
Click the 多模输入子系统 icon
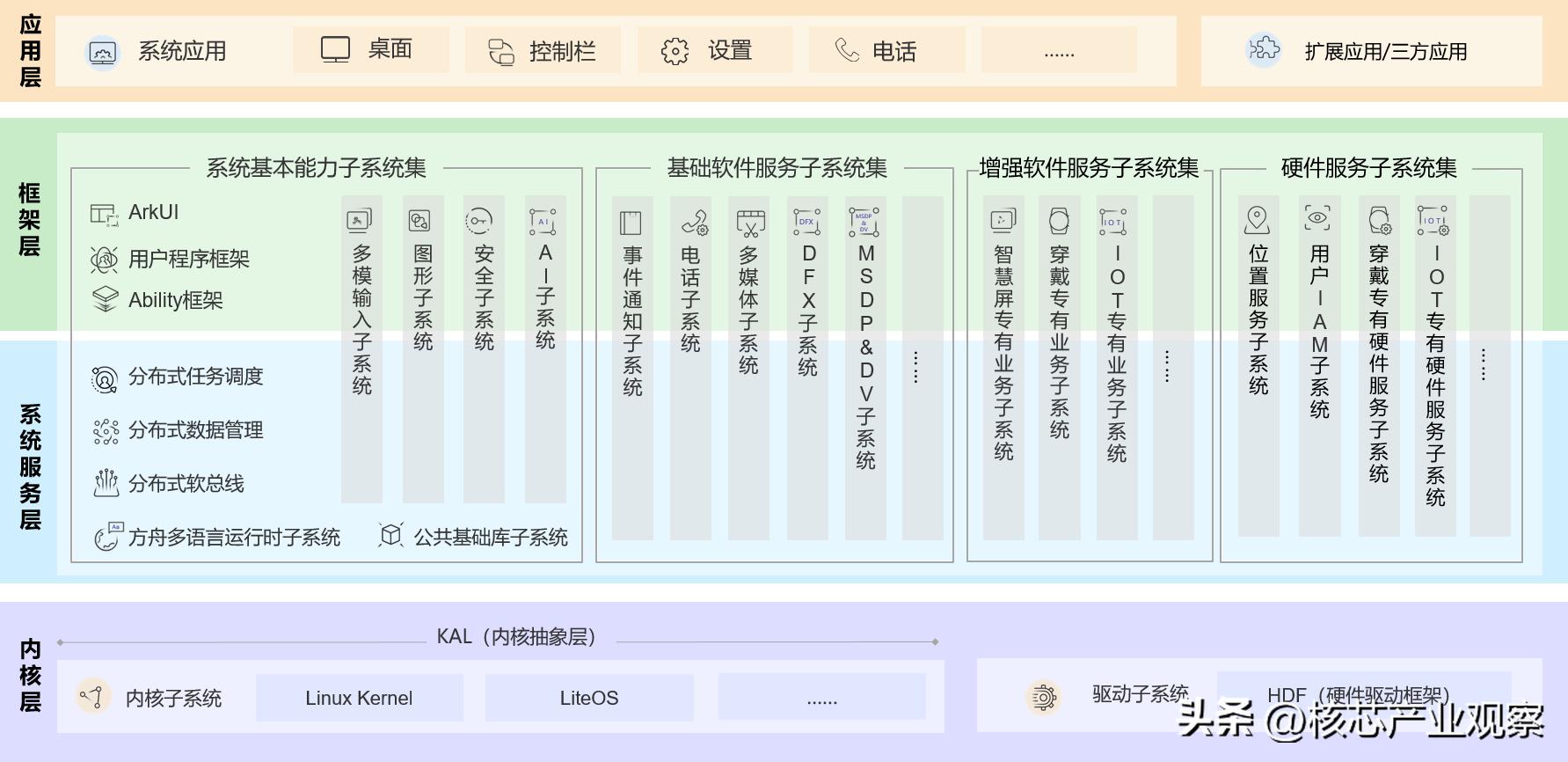pos(360,220)
